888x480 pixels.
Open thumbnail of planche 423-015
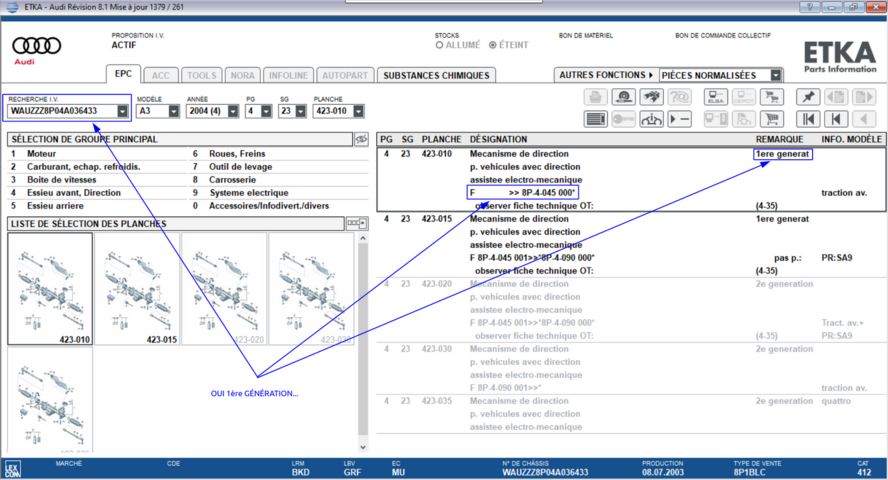[x=137, y=289]
